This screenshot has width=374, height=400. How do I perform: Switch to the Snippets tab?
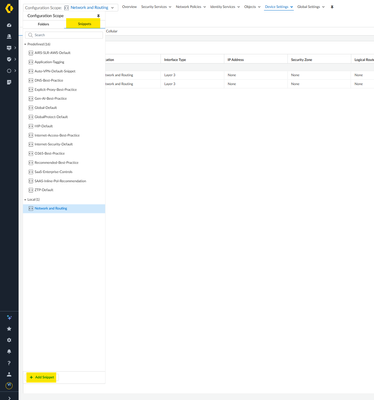pos(84,24)
